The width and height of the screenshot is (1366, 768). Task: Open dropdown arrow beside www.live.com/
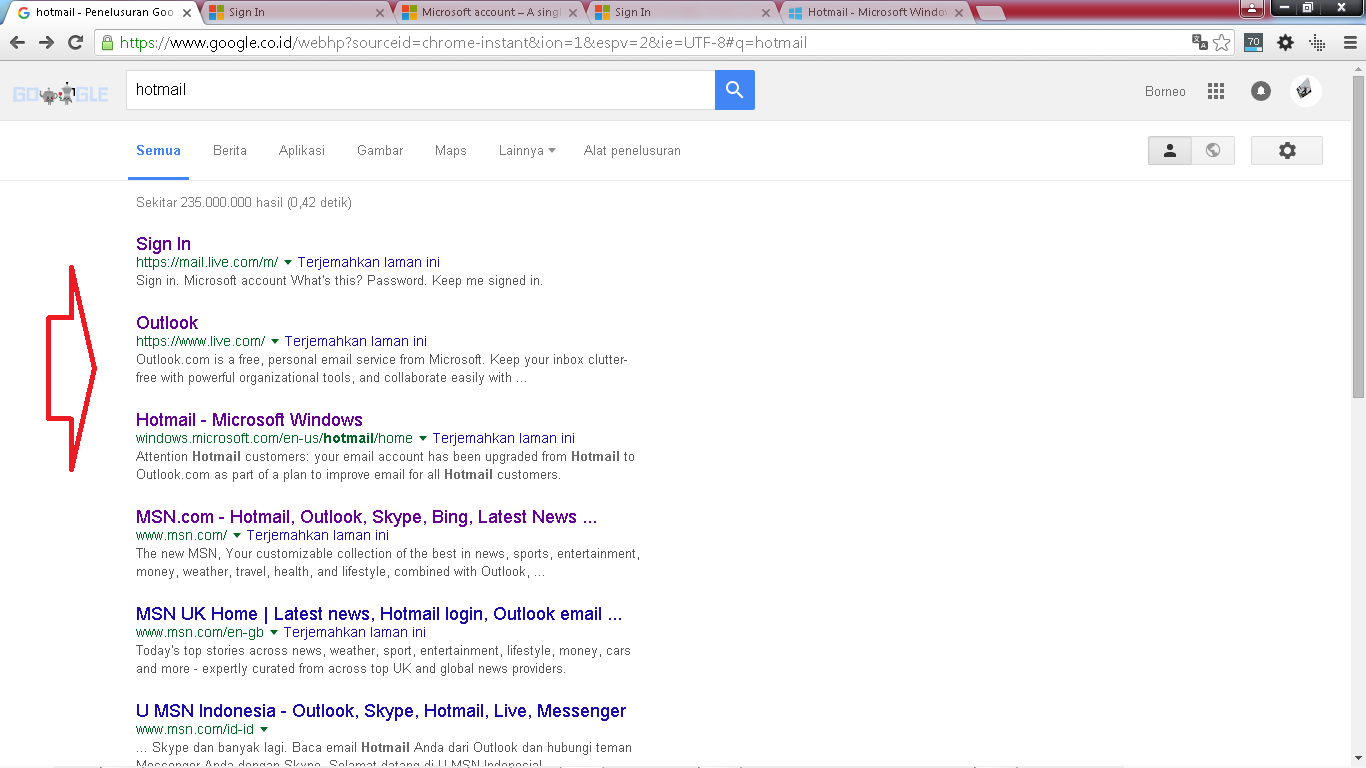pyautogui.click(x=275, y=341)
